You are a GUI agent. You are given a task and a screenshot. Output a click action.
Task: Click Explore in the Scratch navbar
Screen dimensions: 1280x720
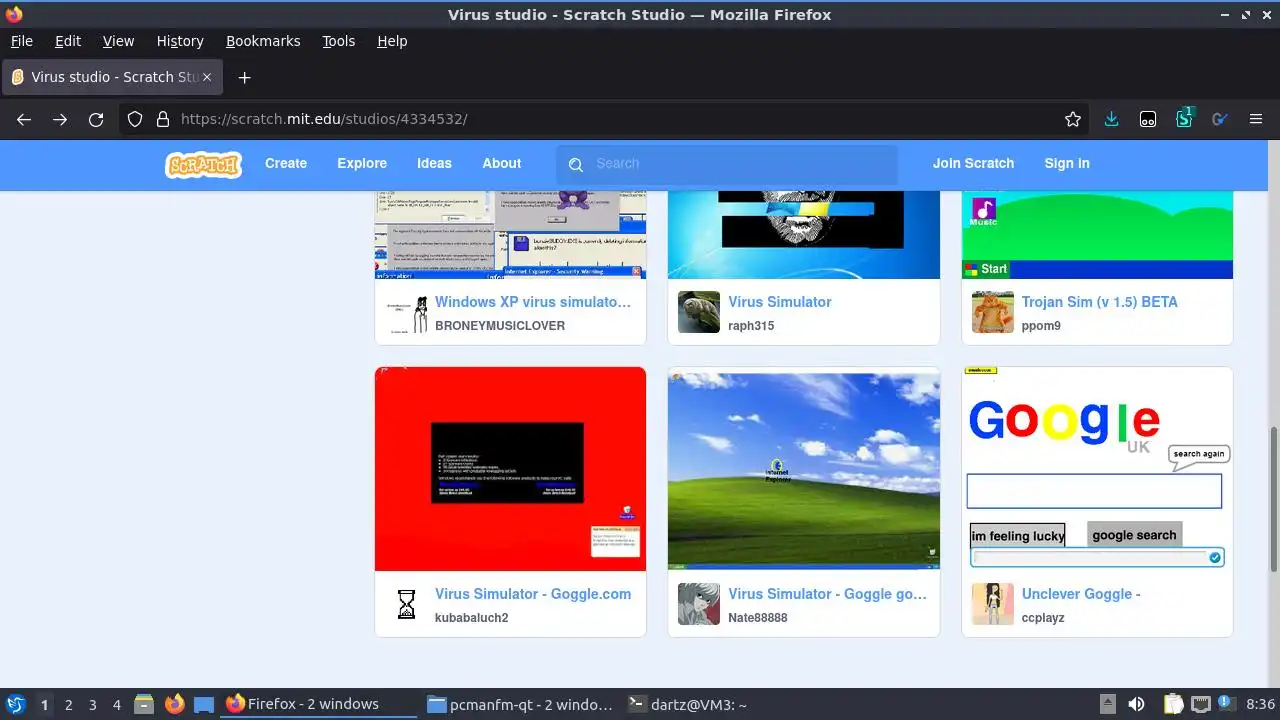tap(362, 164)
